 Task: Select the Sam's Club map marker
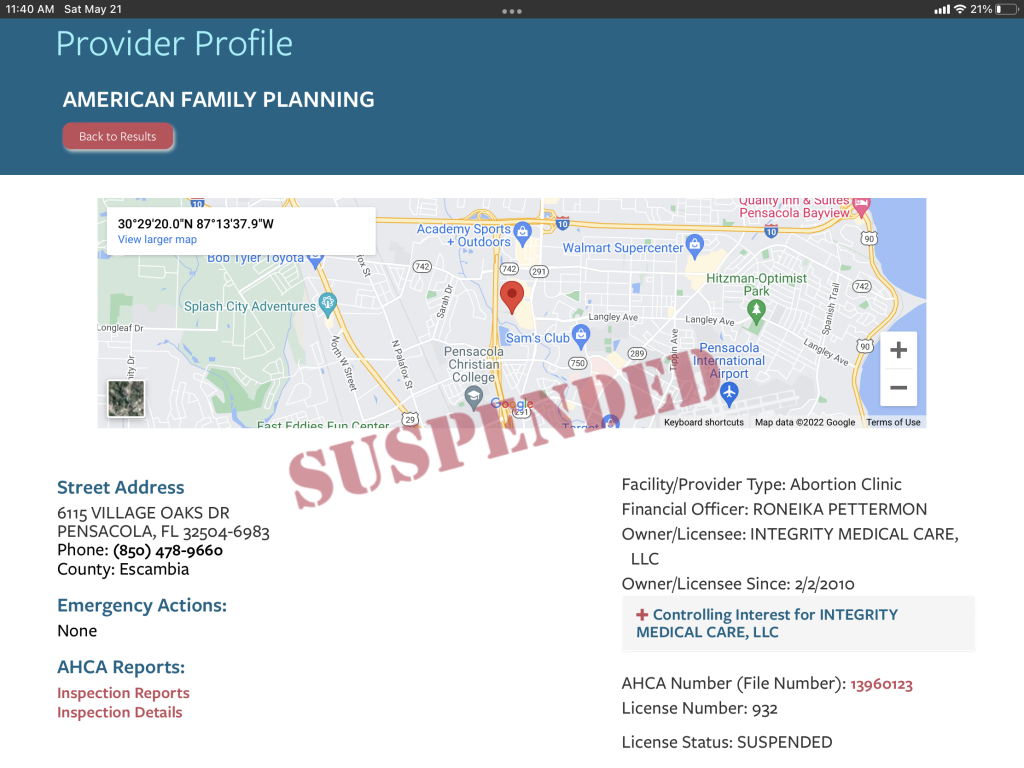pyautogui.click(x=581, y=336)
